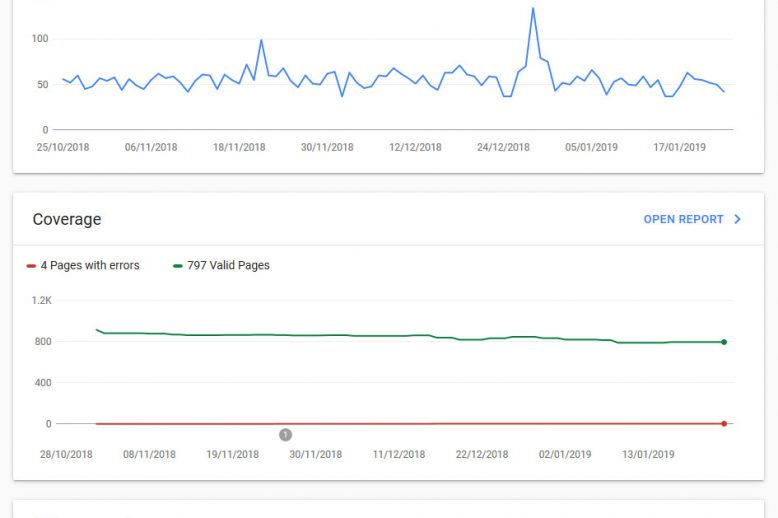Click the chevron arrow beside OPEN REPORT
Screen dimensions: 778x518
click(738, 219)
